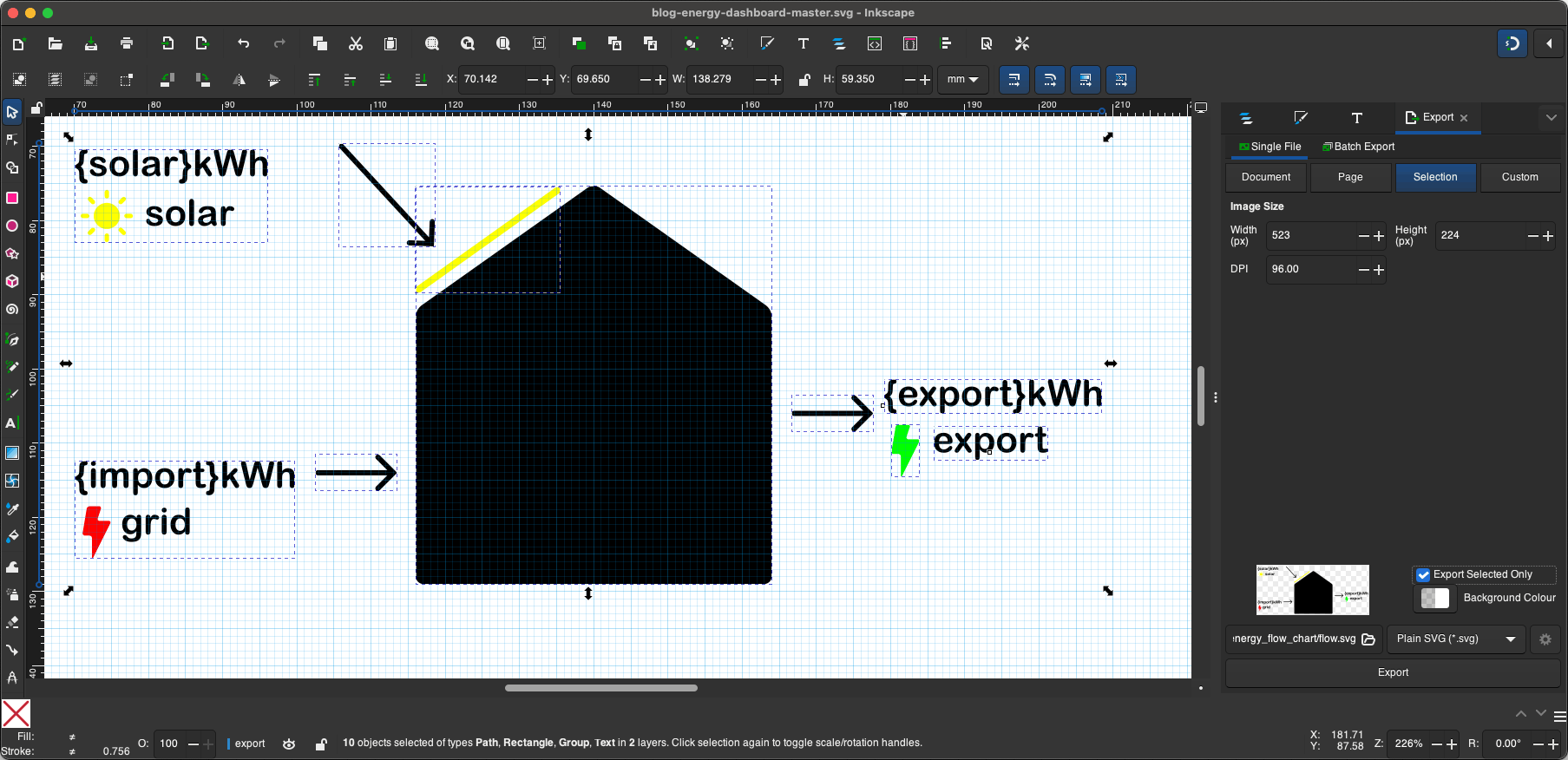Click the Page export area button

1350,177
